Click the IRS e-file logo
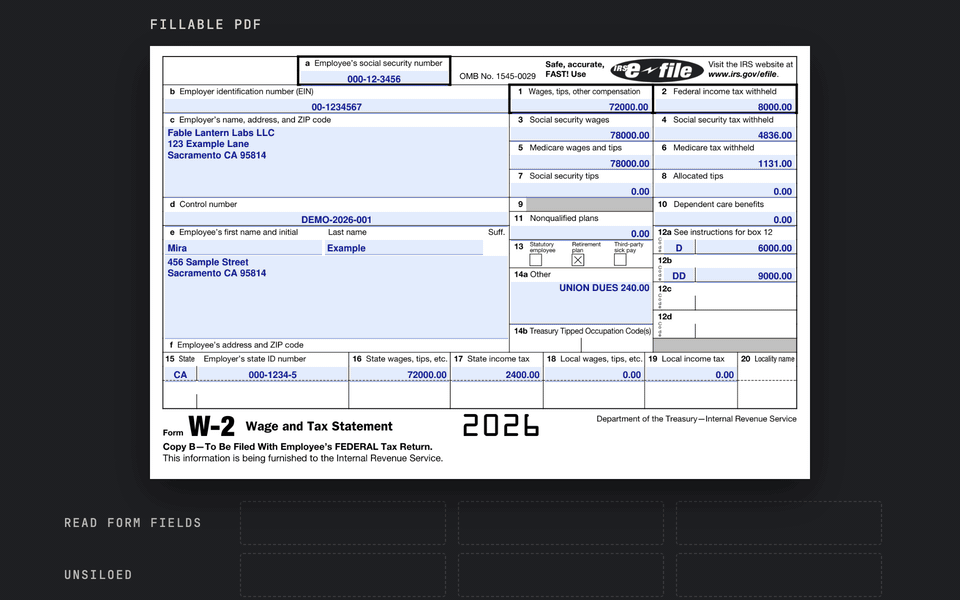Viewport: 960px width, 600px height. coord(657,70)
